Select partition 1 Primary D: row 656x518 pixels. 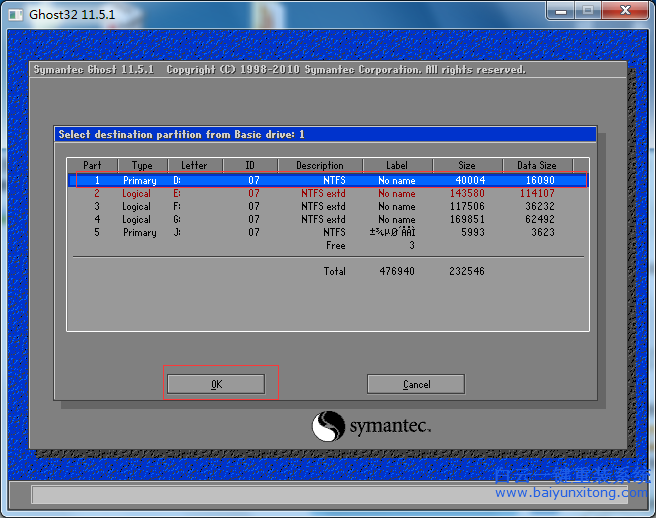pyautogui.click(x=328, y=181)
